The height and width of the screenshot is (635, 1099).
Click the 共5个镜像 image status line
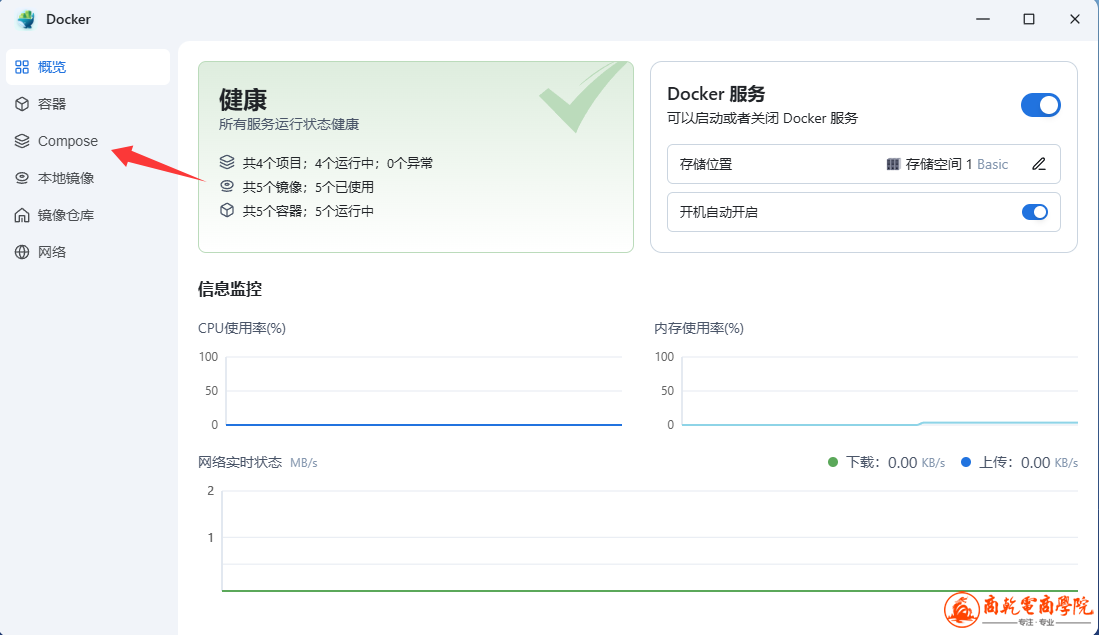[308, 186]
